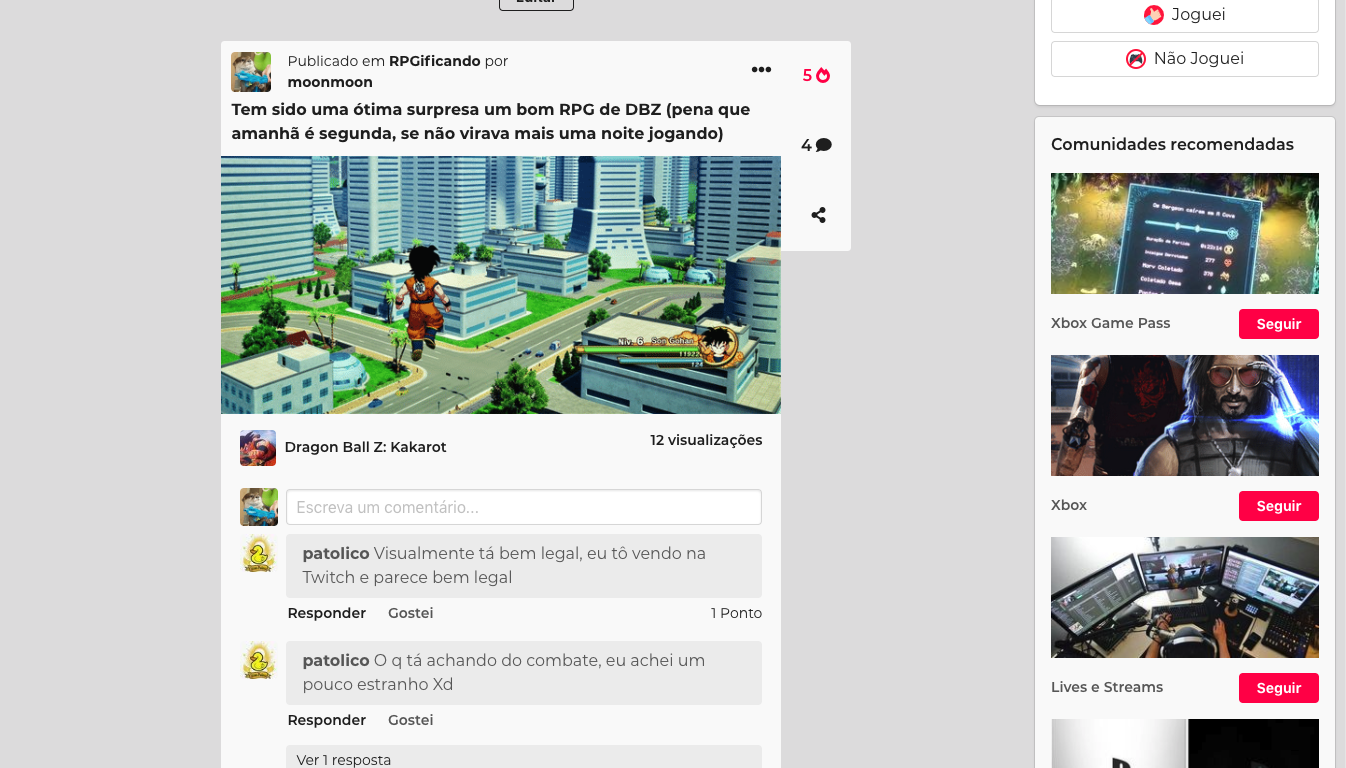Click the Xbox community name label
Screen dimensions: 1346x768
(x=1069, y=505)
